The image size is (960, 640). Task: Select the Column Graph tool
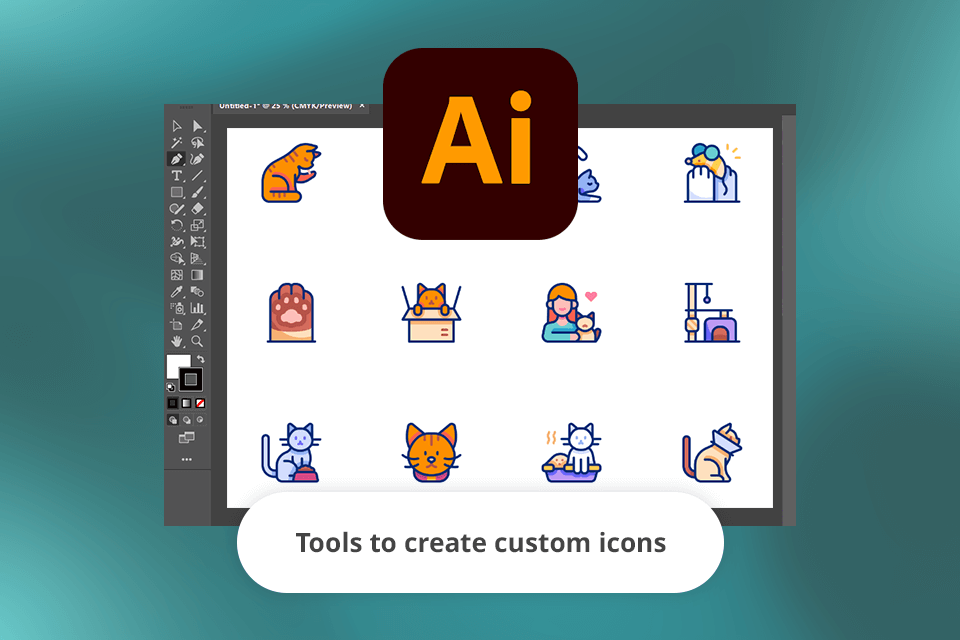(x=197, y=308)
